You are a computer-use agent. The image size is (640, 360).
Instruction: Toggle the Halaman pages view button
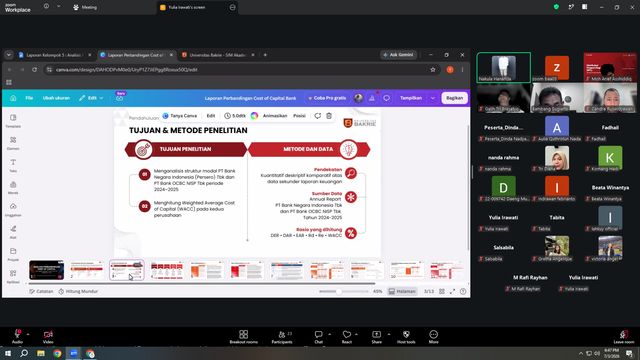click(x=402, y=291)
